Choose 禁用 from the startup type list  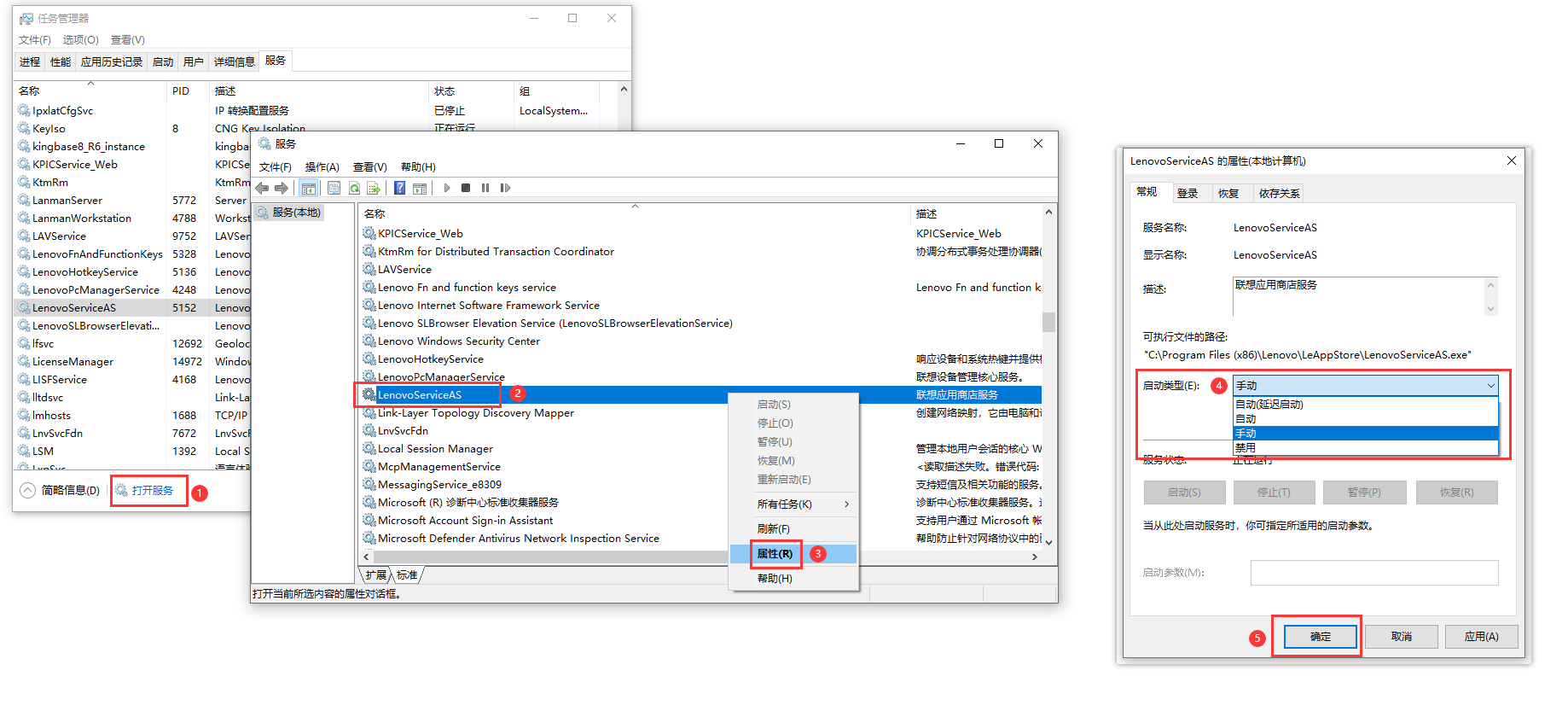pyautogui.click(x=1365, y=448)
